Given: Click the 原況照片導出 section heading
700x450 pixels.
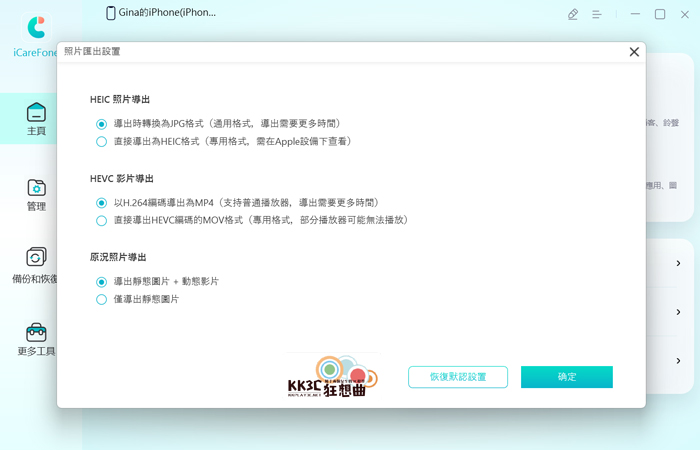Looking at the screenshot, I should point(118,257).
